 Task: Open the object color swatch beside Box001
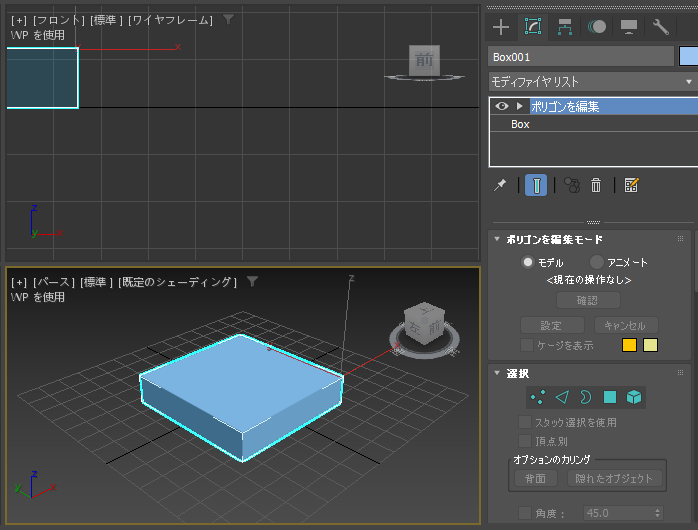688,57
